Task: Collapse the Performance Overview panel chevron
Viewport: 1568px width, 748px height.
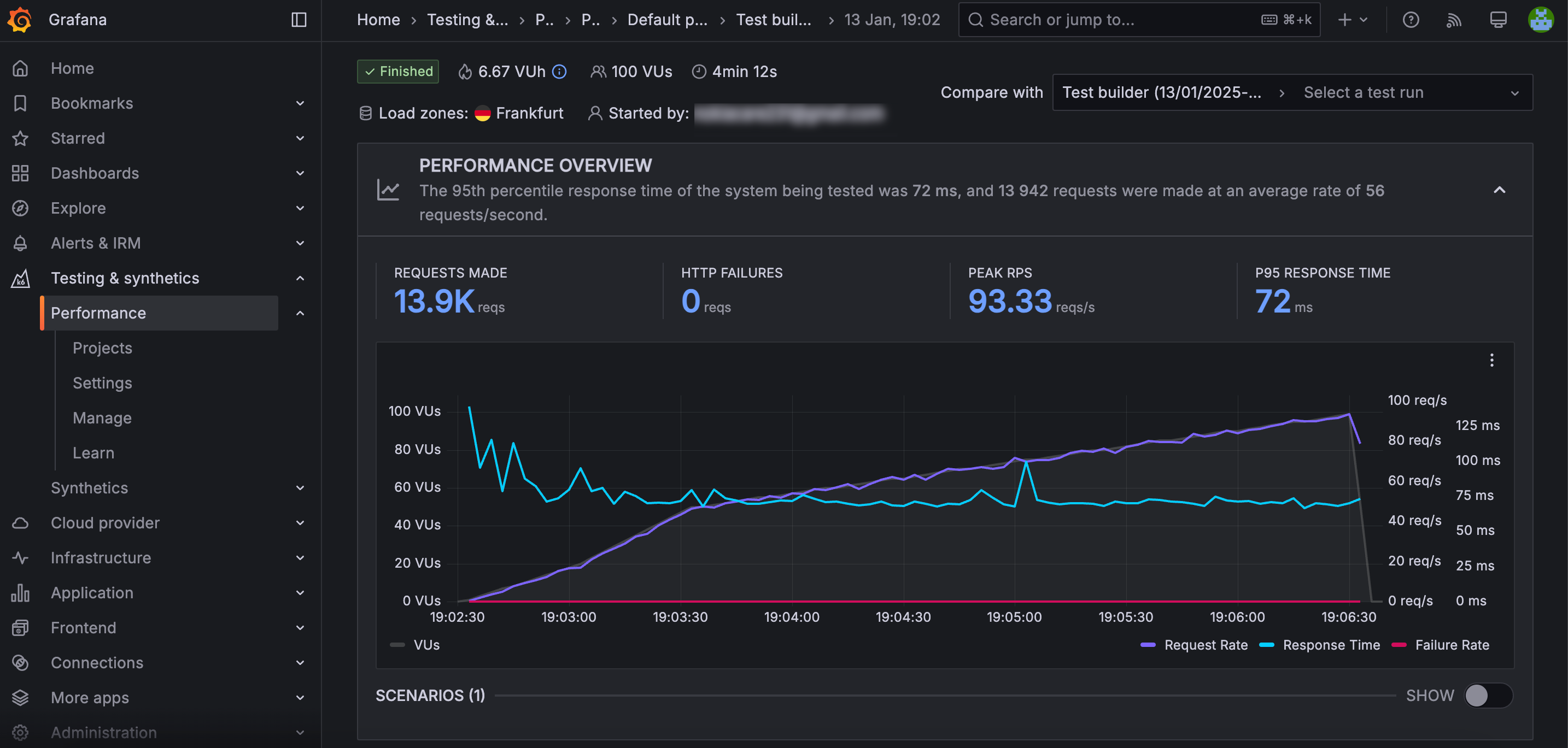Action: [x=1499, y=190]
